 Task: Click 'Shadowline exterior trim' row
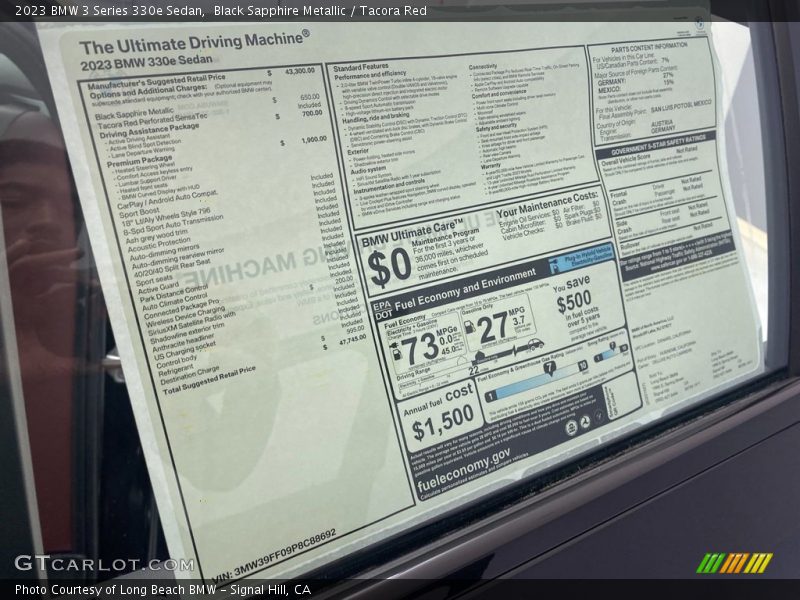(187, 335)
